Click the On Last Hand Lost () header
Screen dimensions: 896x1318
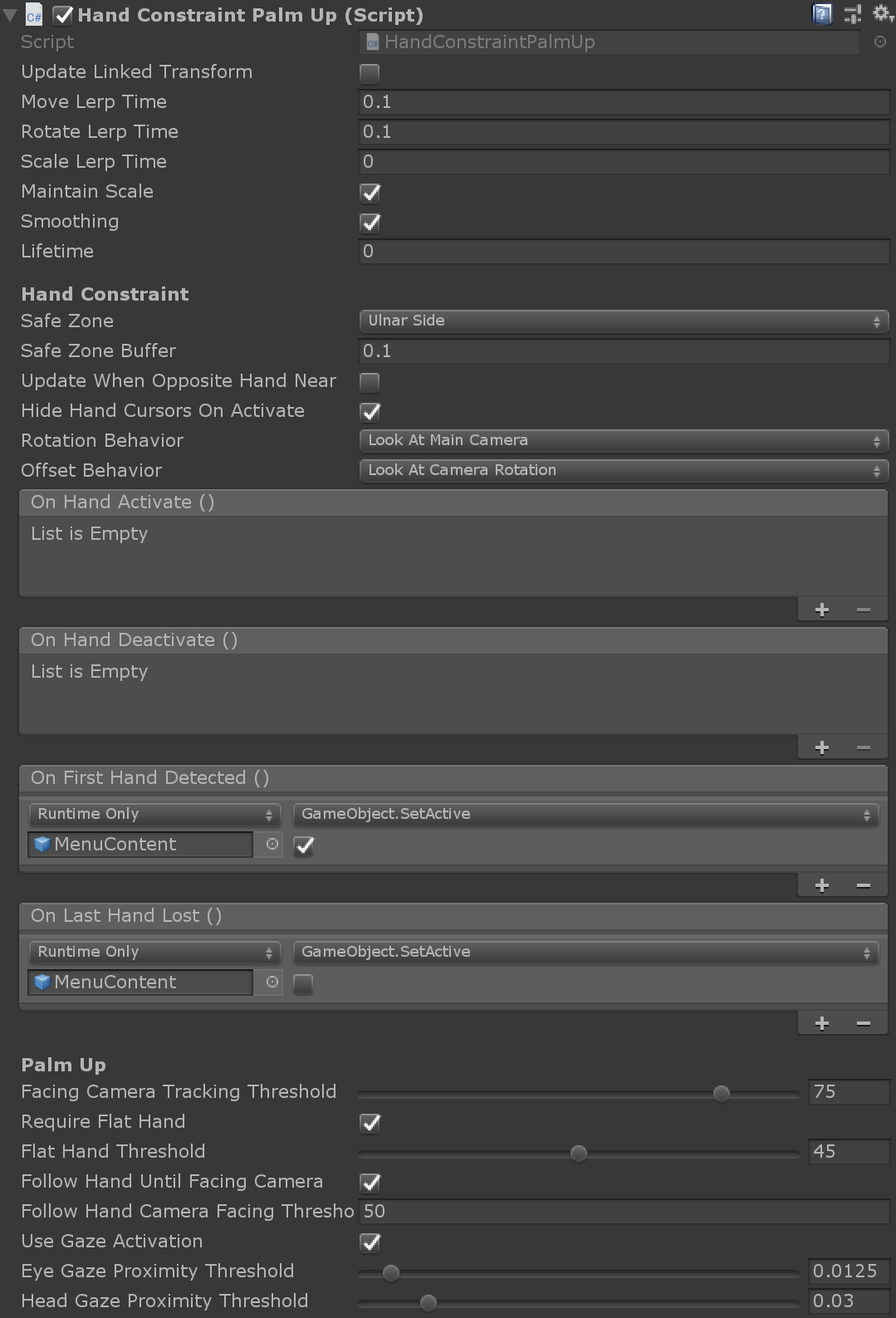[x=453, y=916]
